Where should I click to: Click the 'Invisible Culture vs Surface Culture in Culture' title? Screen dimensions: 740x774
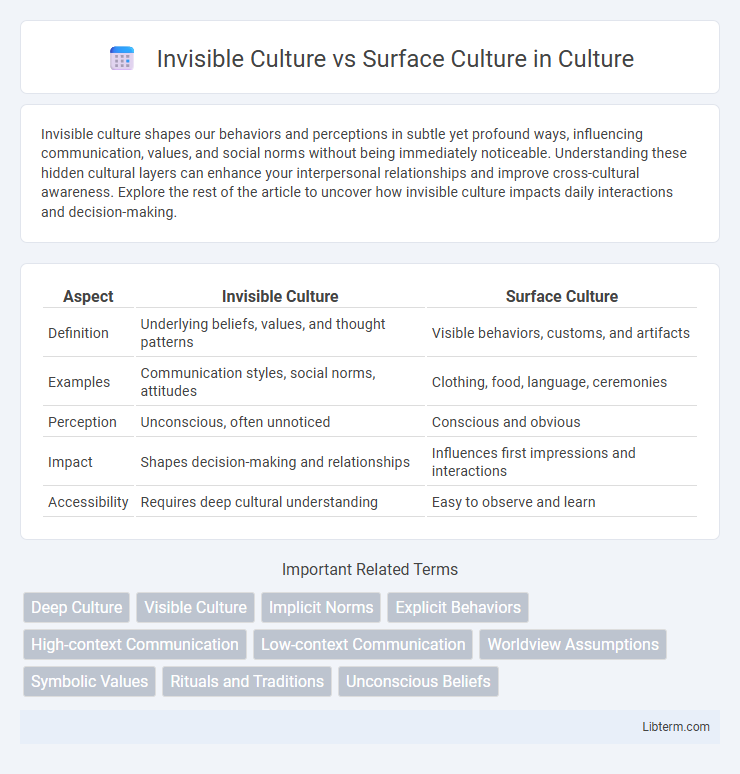point(395,59)
